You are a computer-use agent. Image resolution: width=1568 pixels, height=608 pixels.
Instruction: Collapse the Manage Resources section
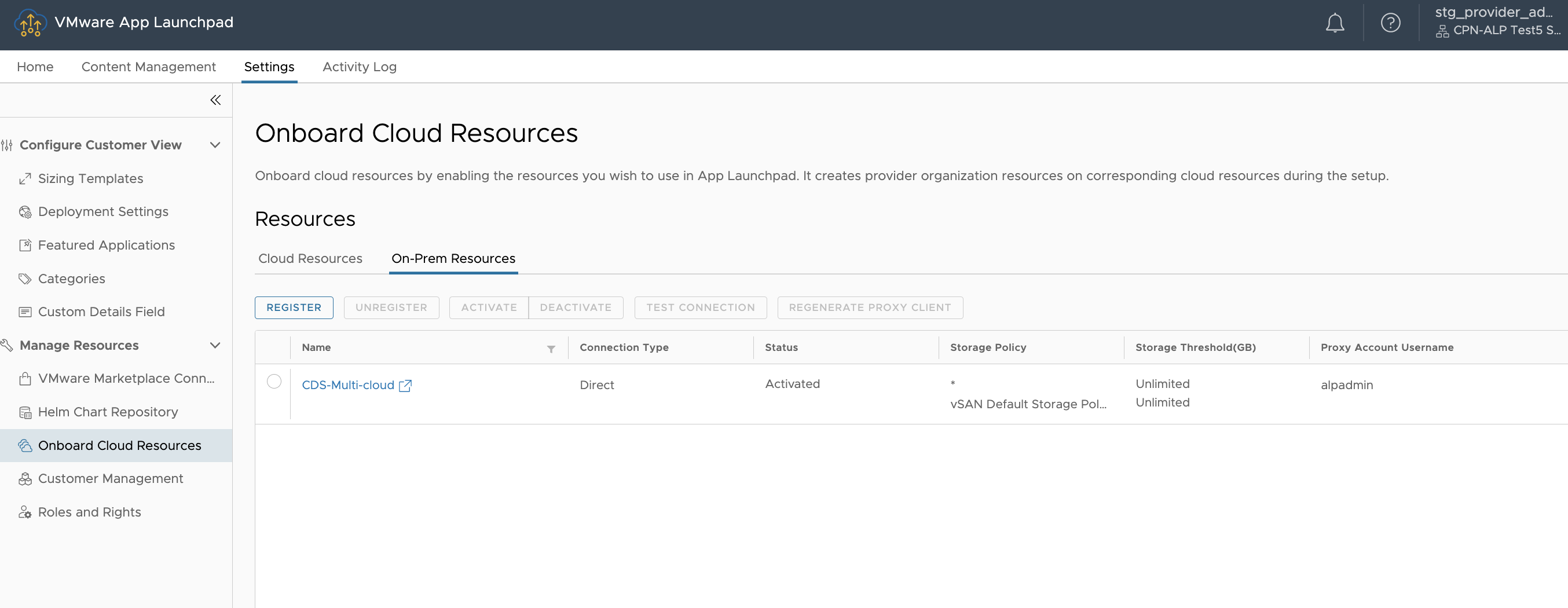pos(215,345)
